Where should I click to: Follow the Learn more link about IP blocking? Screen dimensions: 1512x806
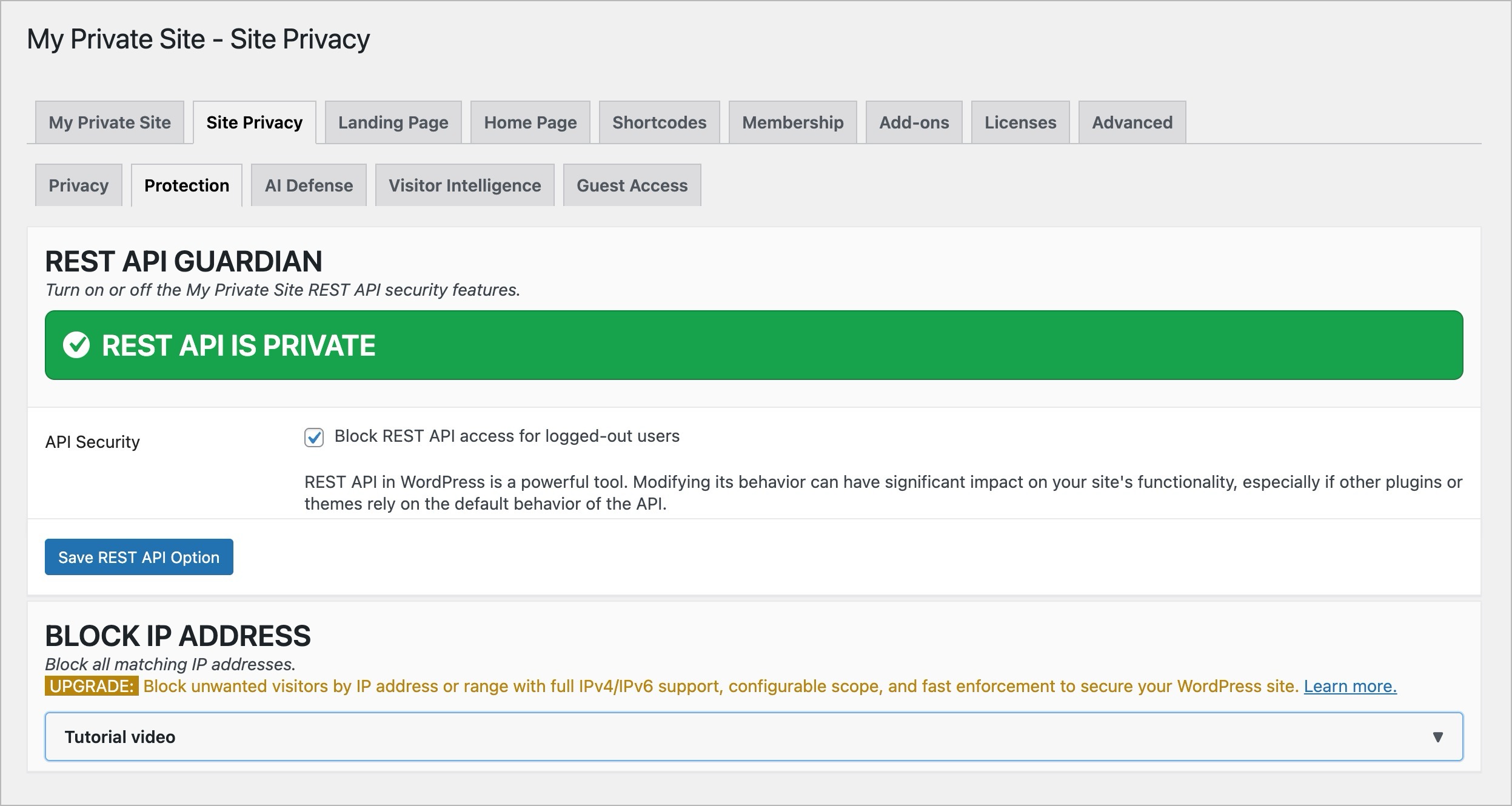click(1350, 687)
